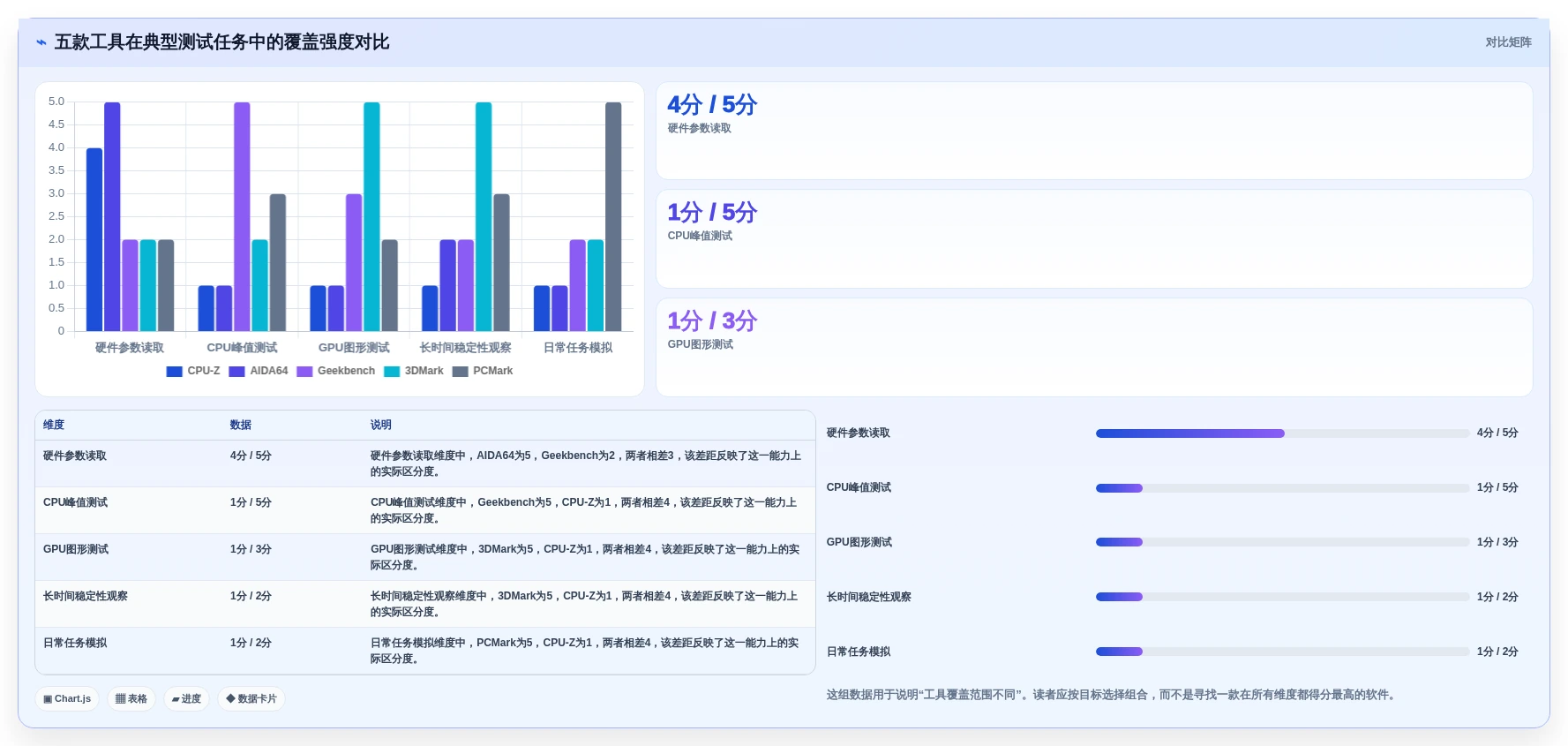Viewport: 1568px width, 746px height.
Task: Toggle PCMark legend entry in chart
Action: pyautogui.click(x=483, y=372)
